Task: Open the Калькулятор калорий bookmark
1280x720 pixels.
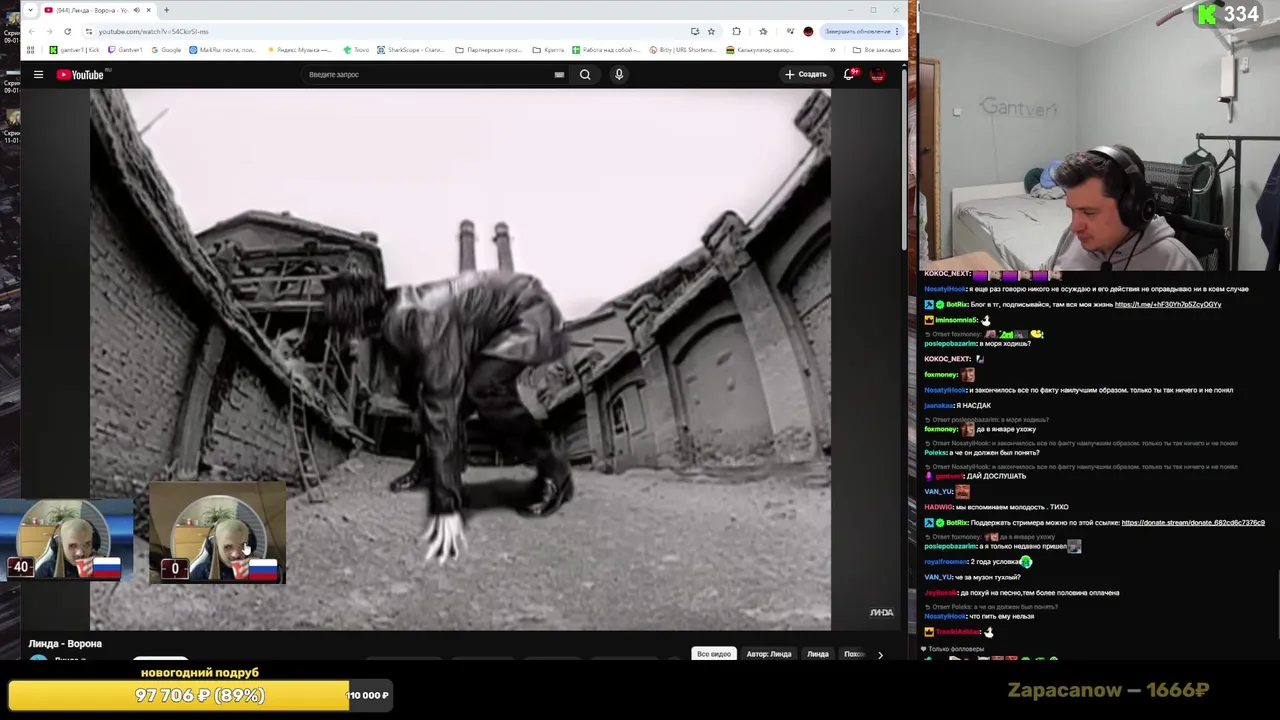Action: point(760,50)
